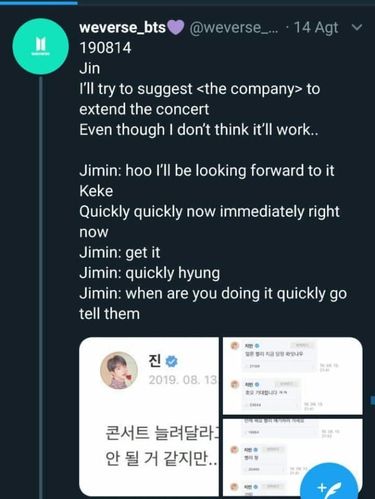Click the thread connector line below avatar
The image size is (375, 499).
(x=41, y=287)
